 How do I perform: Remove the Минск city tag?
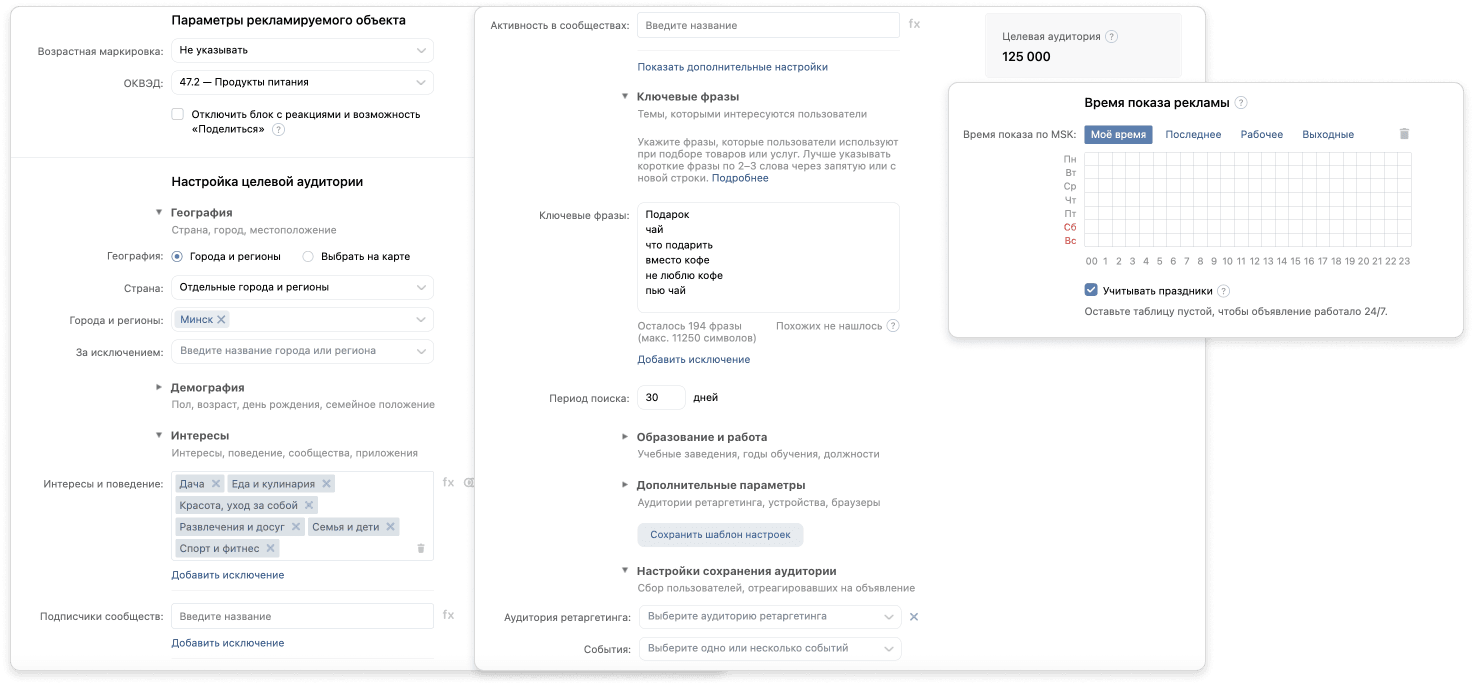[x=222, y=319]
